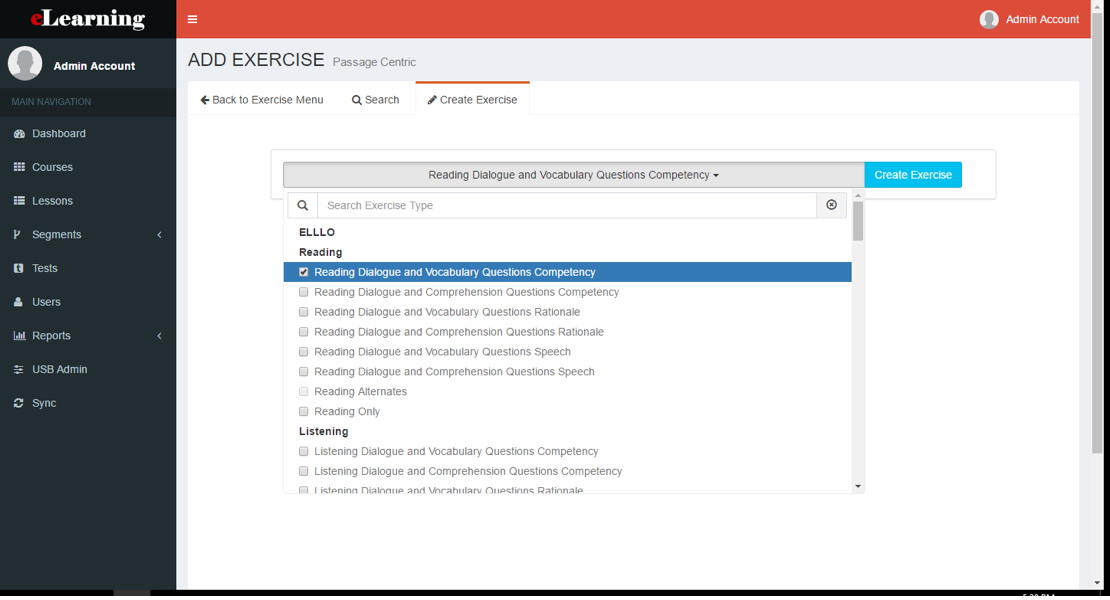This screenshot has width=1110, height=600.
Task: Toggle the hamburger menu icon
Action: click(x=192, y=18)
